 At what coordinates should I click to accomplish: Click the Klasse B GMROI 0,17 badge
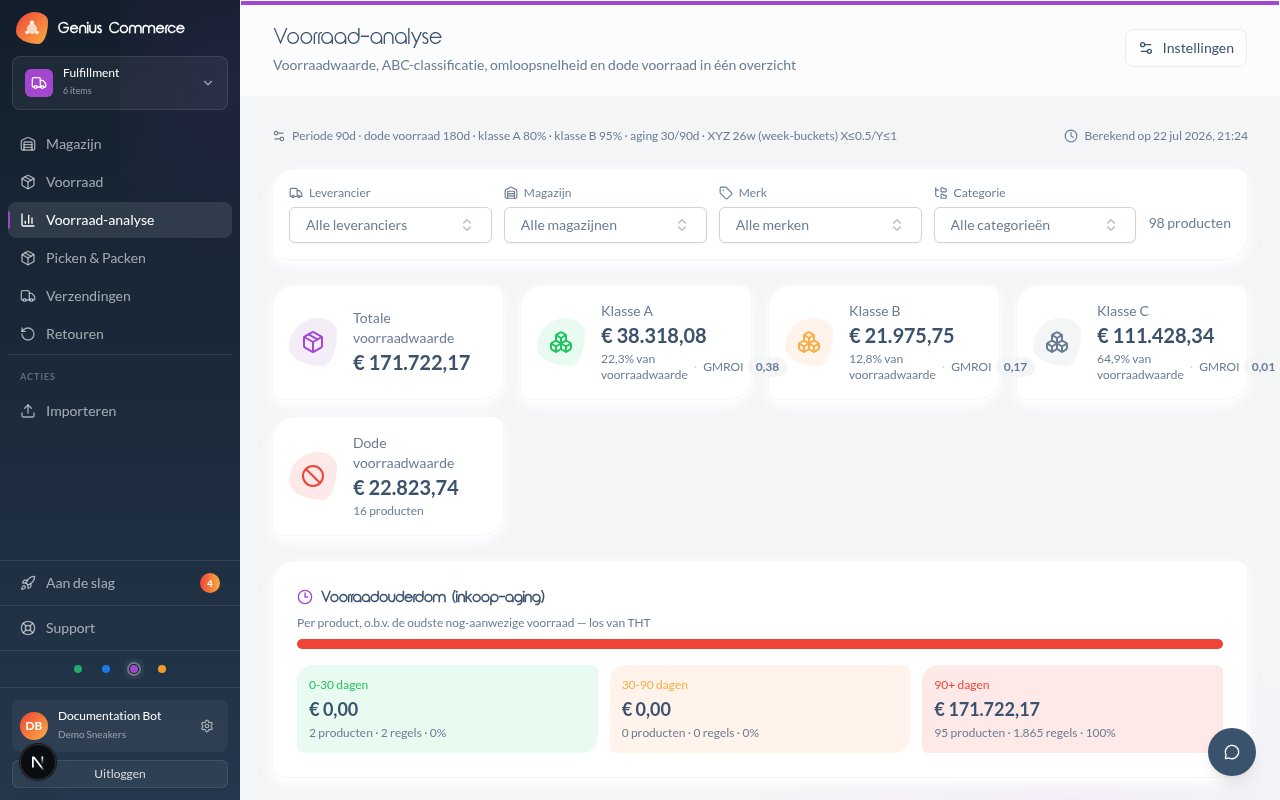coord(1015,367)
